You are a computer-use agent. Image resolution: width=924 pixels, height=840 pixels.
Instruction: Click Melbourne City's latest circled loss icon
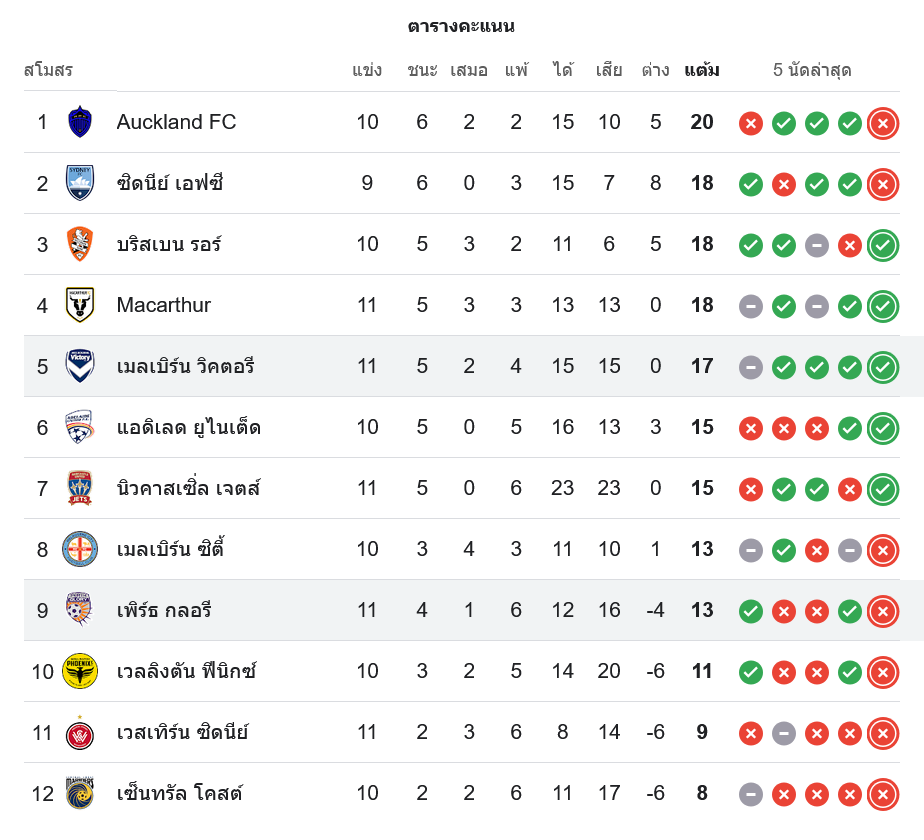[x=882, y=550]
